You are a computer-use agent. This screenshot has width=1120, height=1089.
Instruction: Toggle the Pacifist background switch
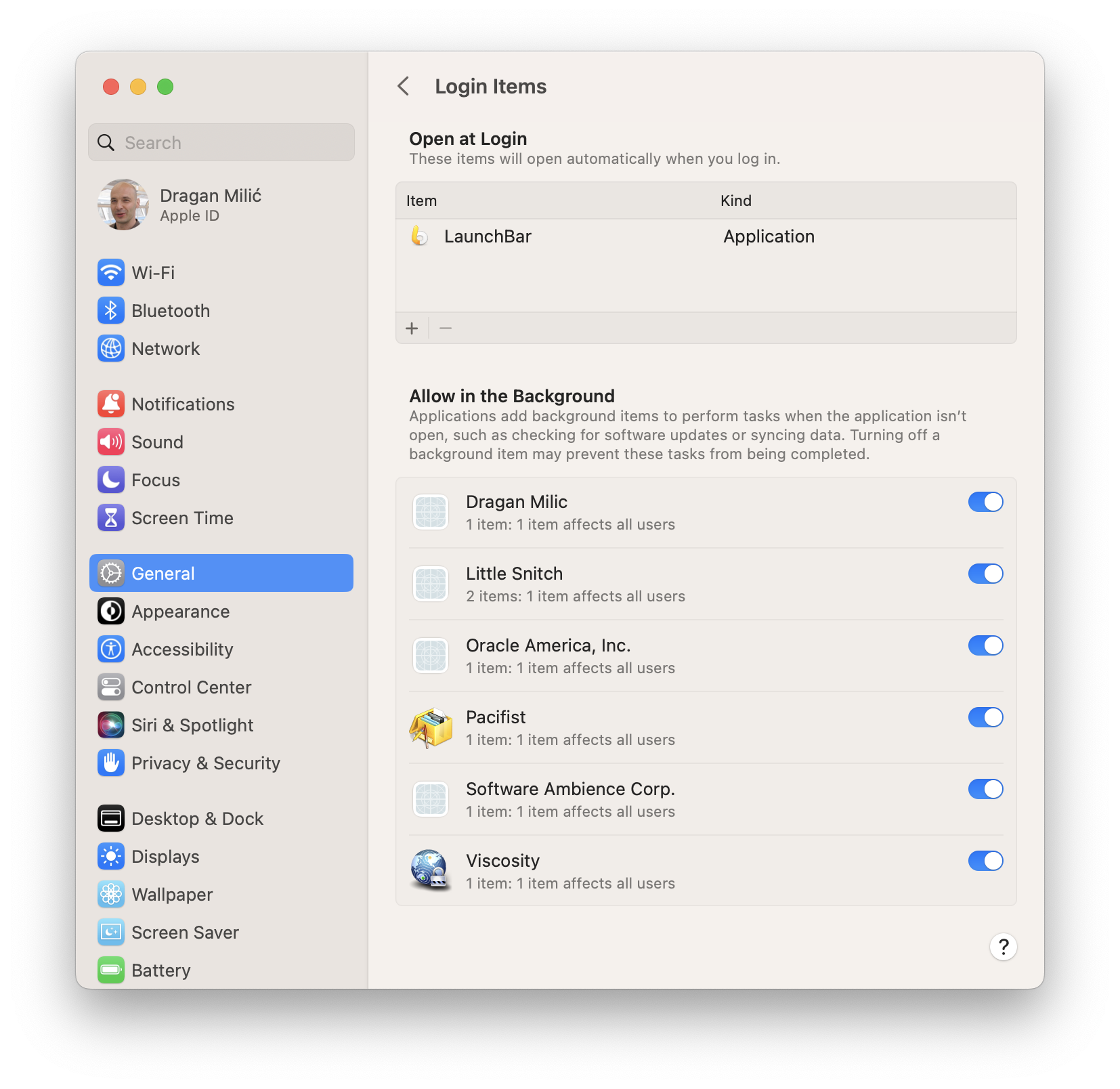[x=985, y=717]
